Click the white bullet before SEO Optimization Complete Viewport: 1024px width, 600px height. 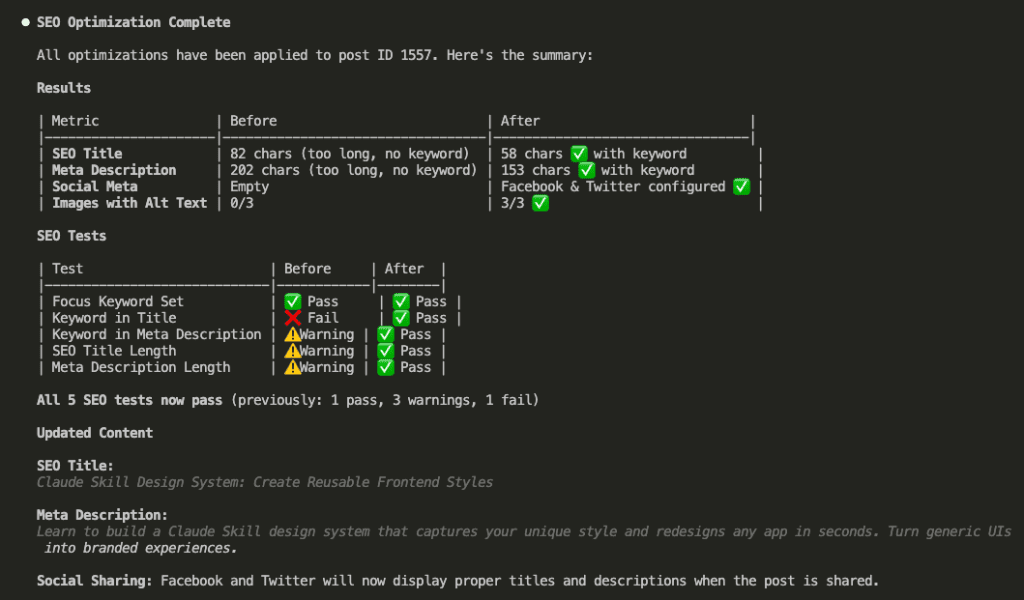(25, 22)
